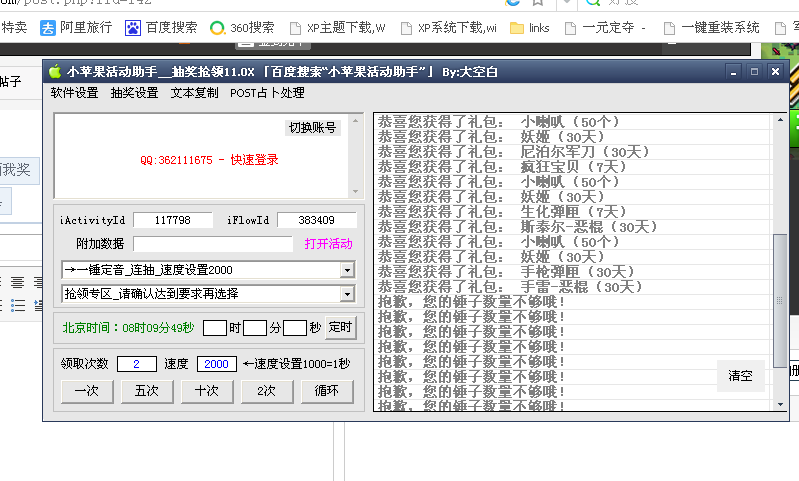799x481 pixels.
Task: Click the 一次 button
Action: pyautogui.click(x=87, y=391)
